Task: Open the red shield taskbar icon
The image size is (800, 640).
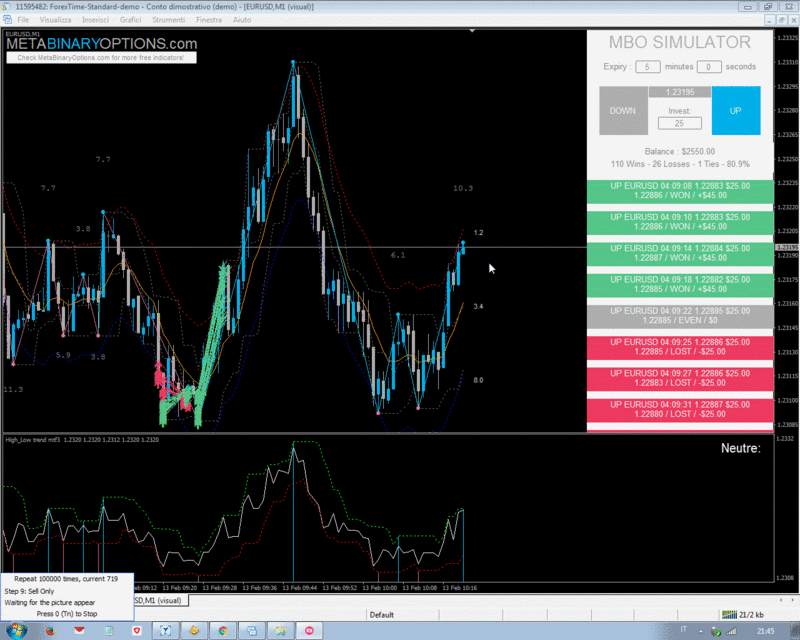Action: pos(137,631)
